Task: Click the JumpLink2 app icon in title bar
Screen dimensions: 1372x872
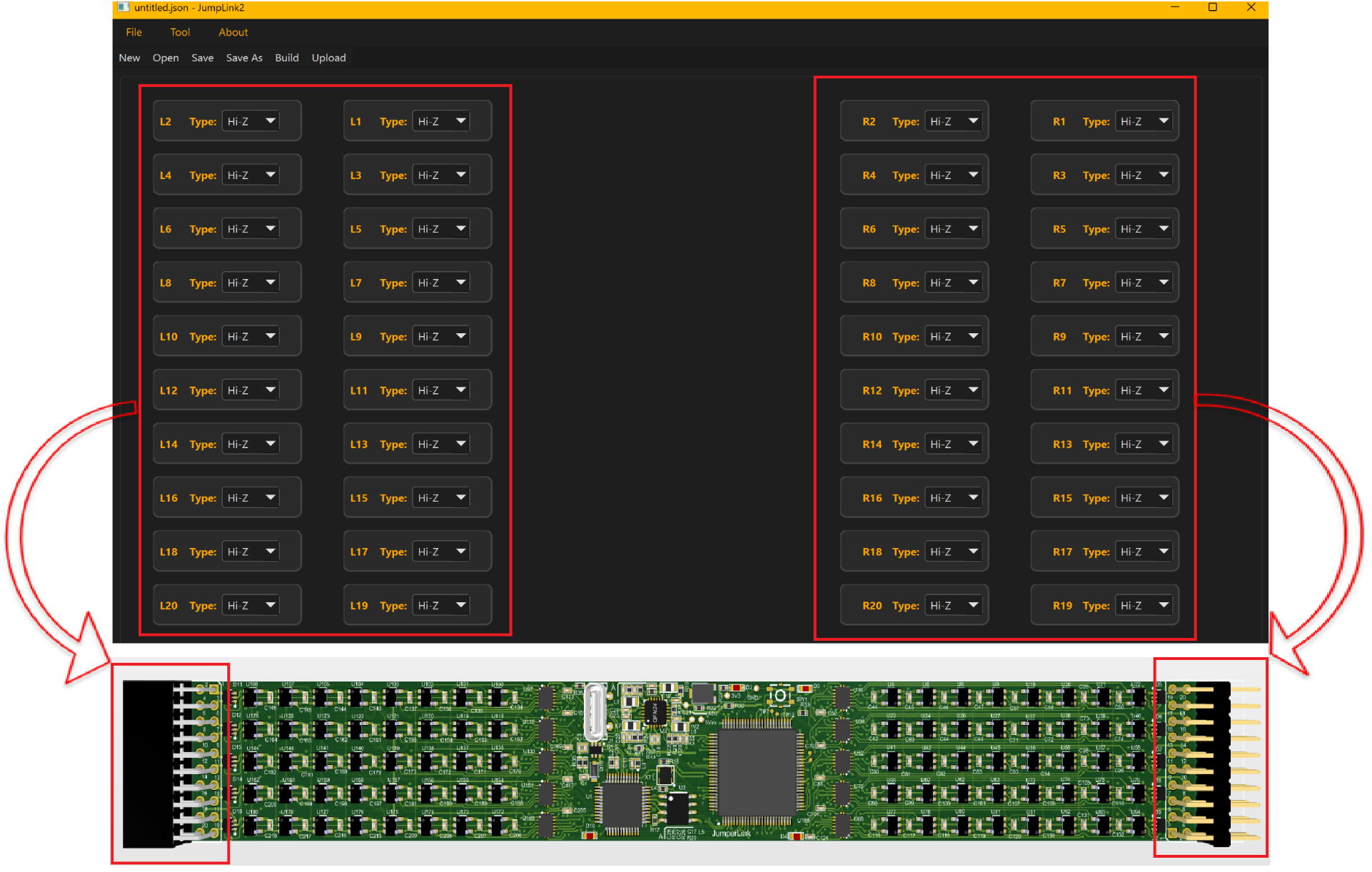Action: [123, 7]
